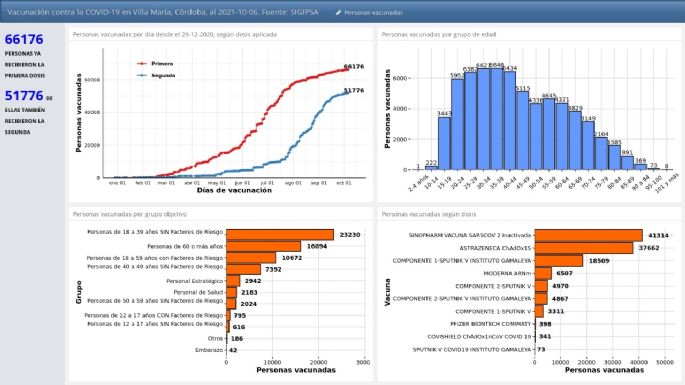The image size is (685, 385).
Task: Click the panel title 'Personas vacunadas por grupo objetivo'
Action: (x=129, y=214)
